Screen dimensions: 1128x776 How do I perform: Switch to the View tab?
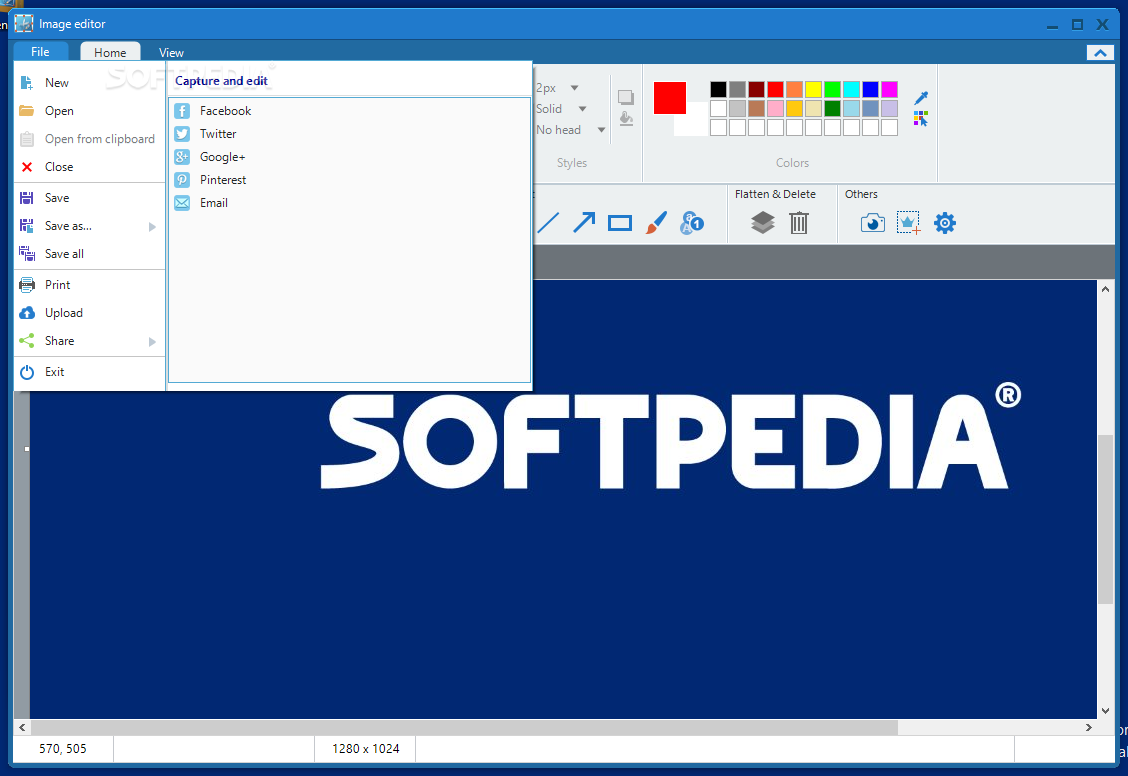[x=171, y=53]
